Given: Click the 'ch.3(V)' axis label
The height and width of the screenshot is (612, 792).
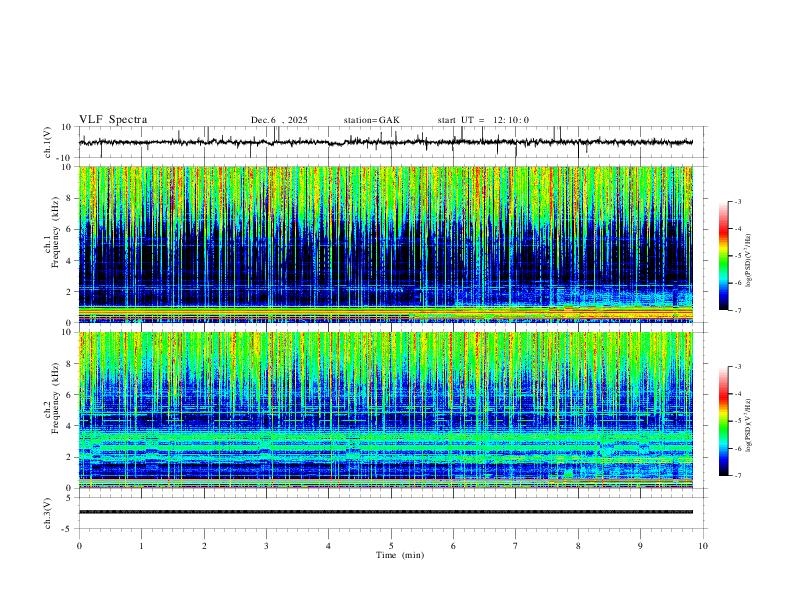Looking at the screenshot, I should point(48,513).
